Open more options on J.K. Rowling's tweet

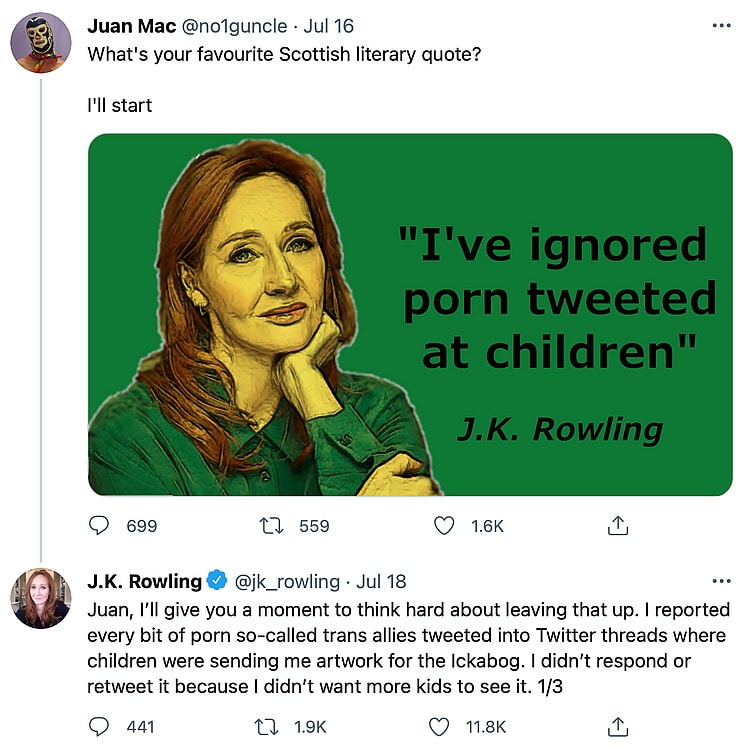pos(721,581)
